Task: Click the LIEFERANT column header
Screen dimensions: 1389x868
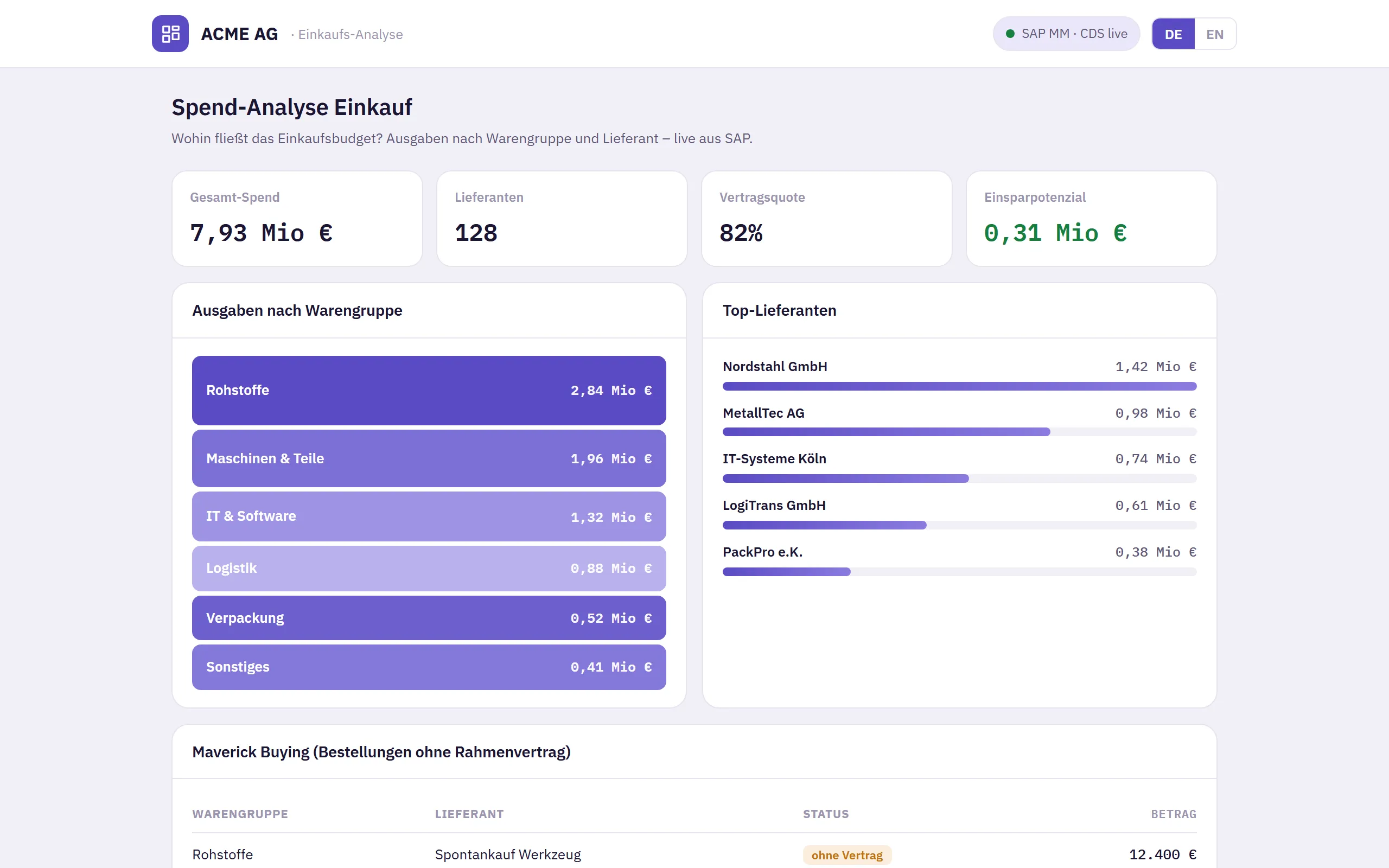Action: 469,814
